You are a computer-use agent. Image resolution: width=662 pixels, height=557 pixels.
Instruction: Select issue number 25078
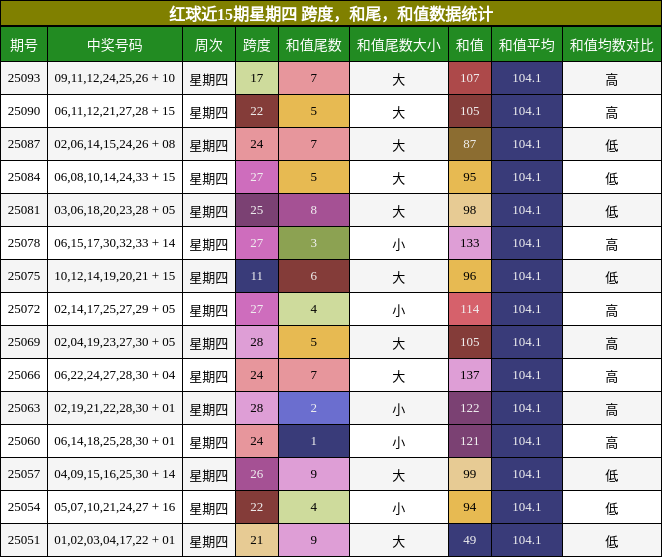click(x=24, y=243)
